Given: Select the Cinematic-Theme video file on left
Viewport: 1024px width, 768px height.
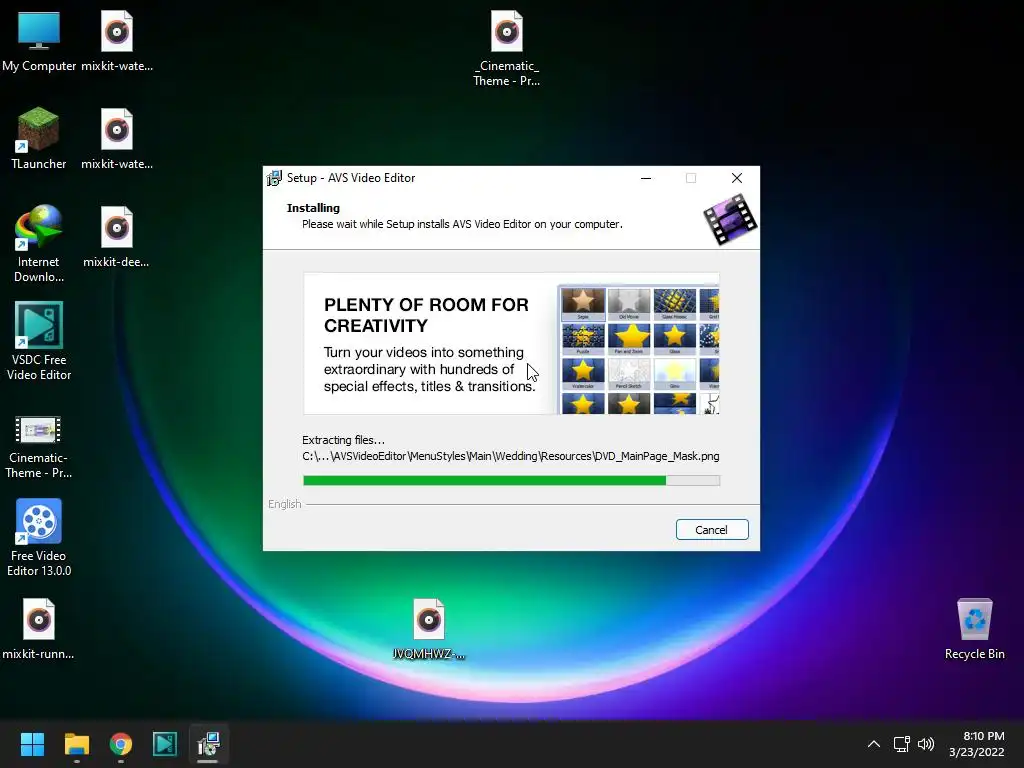Looking at the screenshot, I should point(39,447).
